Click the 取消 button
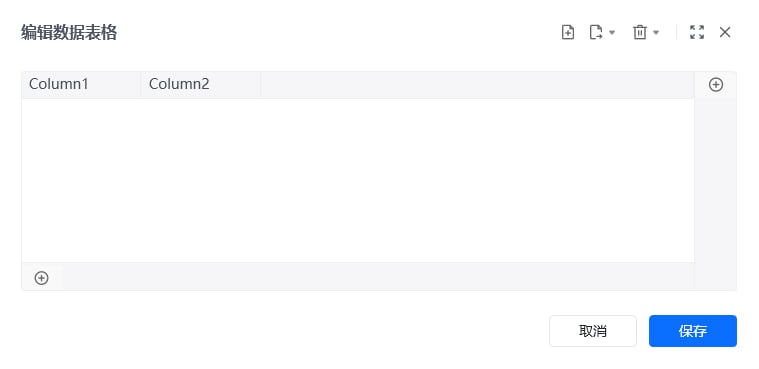The width and height of the screenshot is (759, 369). point(593,331)
